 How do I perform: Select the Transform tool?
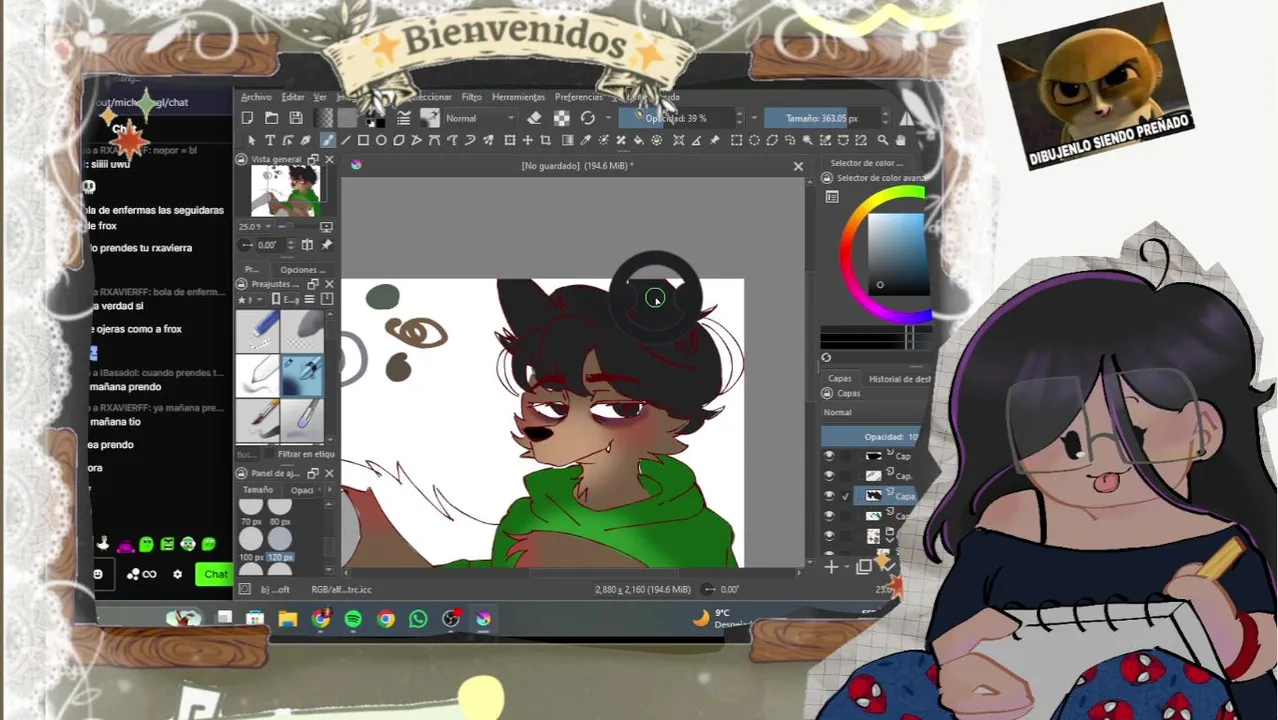pos(510,140)
